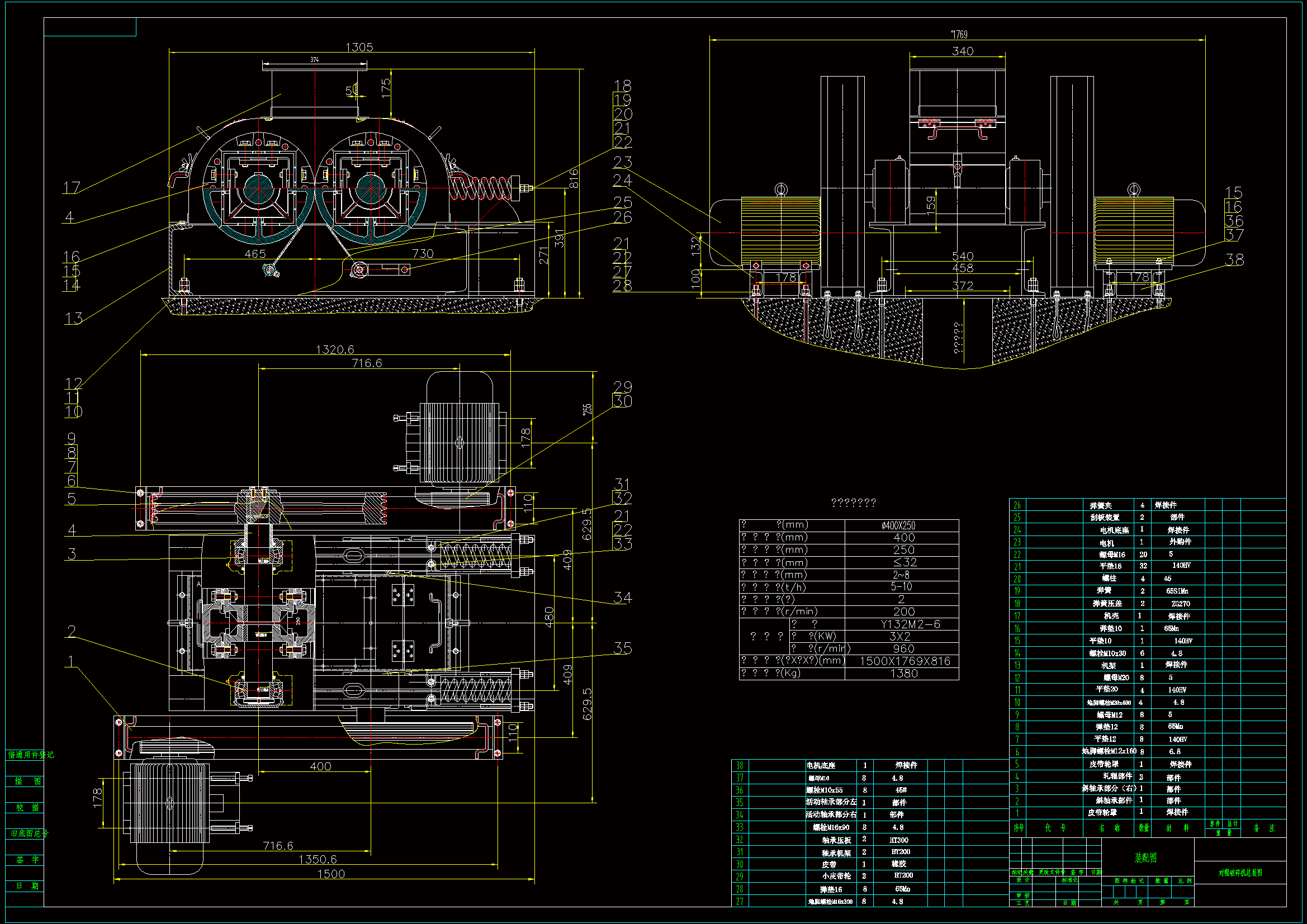Click the 1500X1769X816 overall size cell
1307x924 pixels.
click(x=905, y=661)
